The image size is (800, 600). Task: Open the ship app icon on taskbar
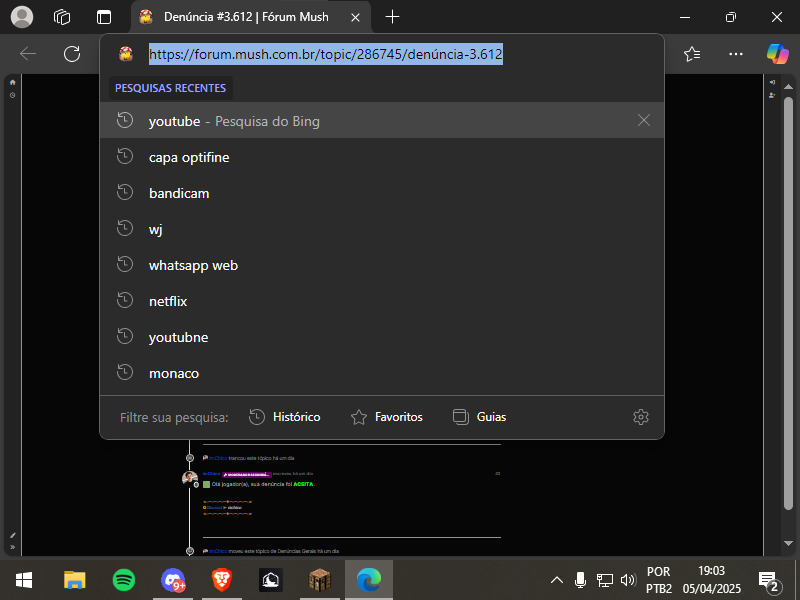271,580
